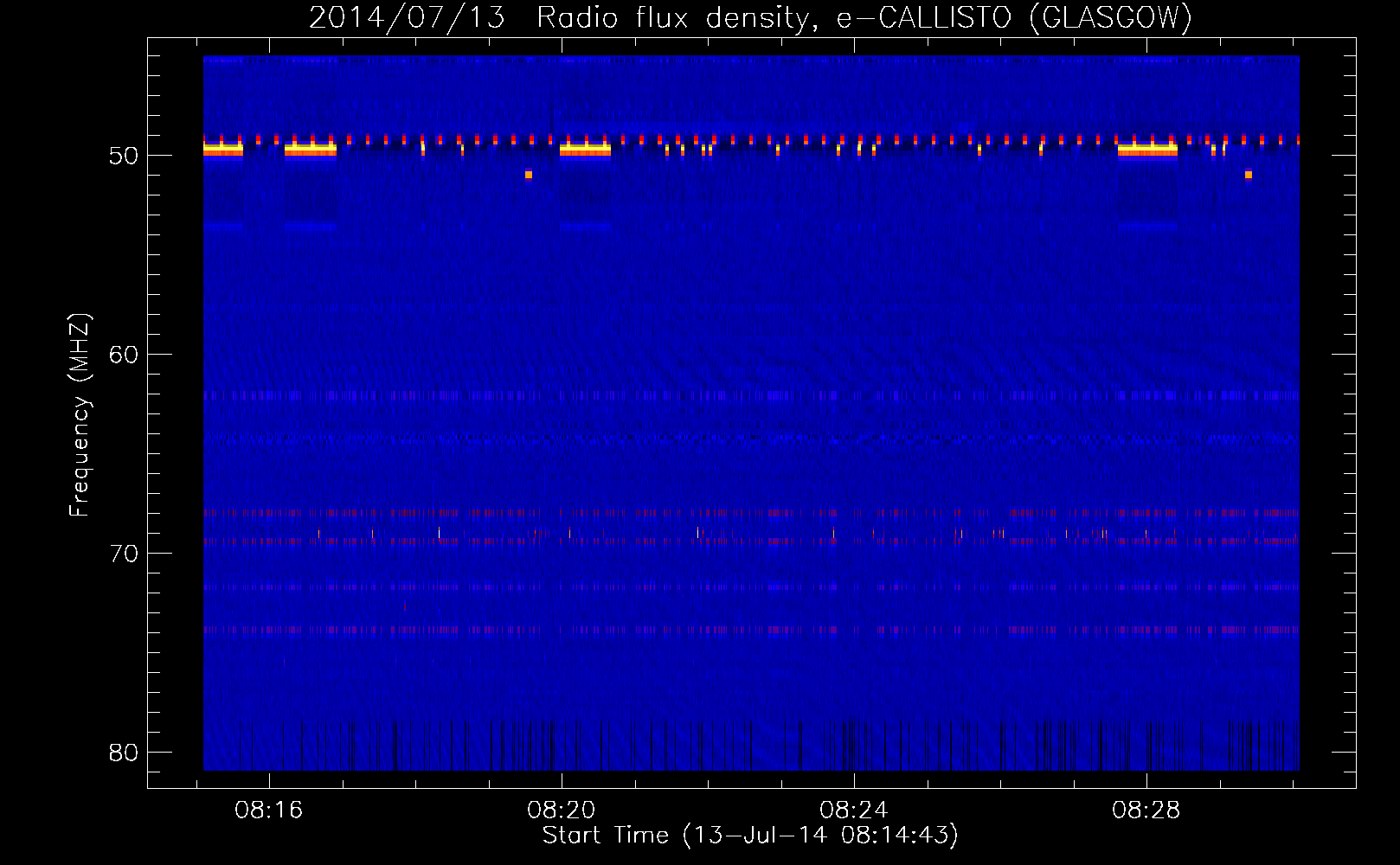Click the orange burst dot below 50 MHz near 08:19
The height and width of the screenshot is (865, 1400).
click(x=529, y=175)
